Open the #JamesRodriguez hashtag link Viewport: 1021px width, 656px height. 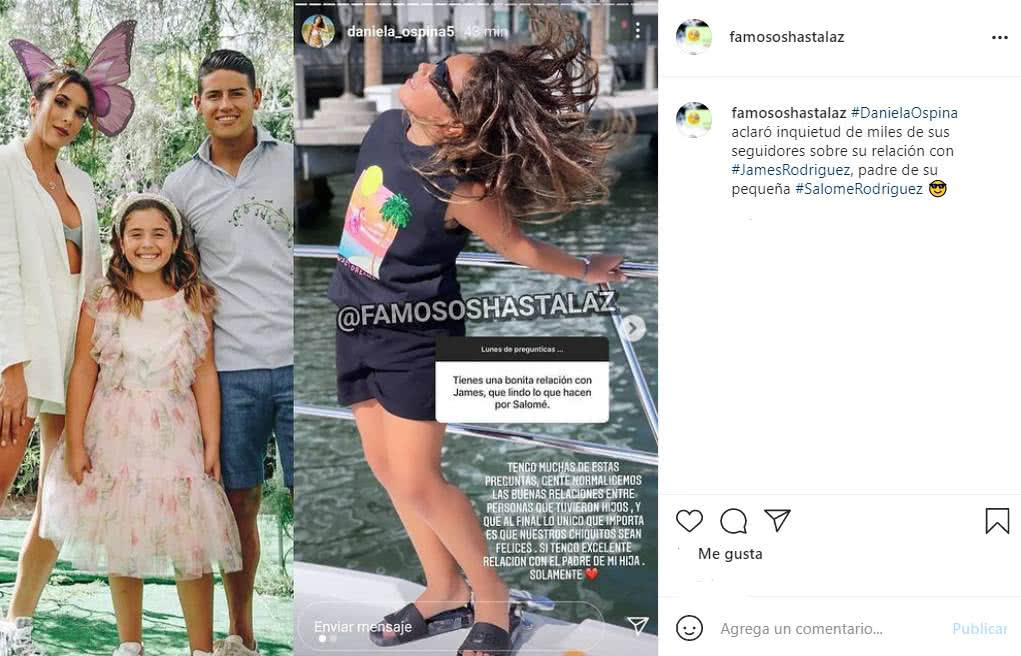pyautogui.click(x=790, y=170)
